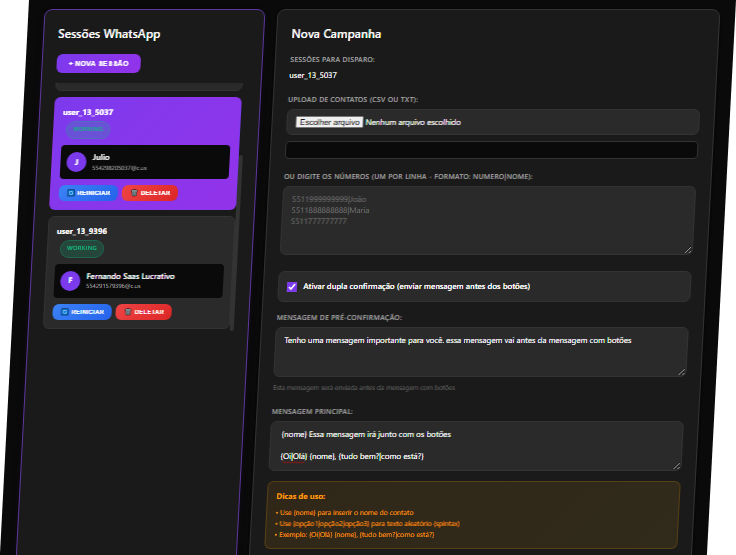Click into the phone numbers textarea
736x555 pixels.
485,220
